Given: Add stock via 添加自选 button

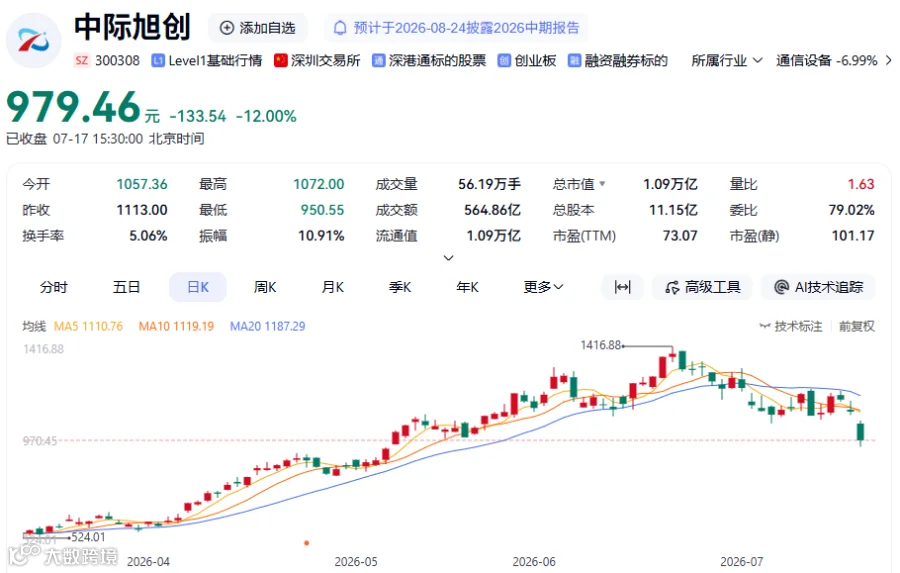Looking at the screenshot, I should click(x=258, y=28).
